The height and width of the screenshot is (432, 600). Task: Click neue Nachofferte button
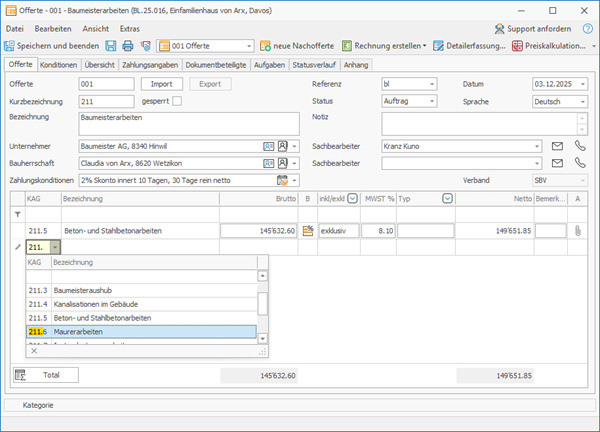pos(297,46)
